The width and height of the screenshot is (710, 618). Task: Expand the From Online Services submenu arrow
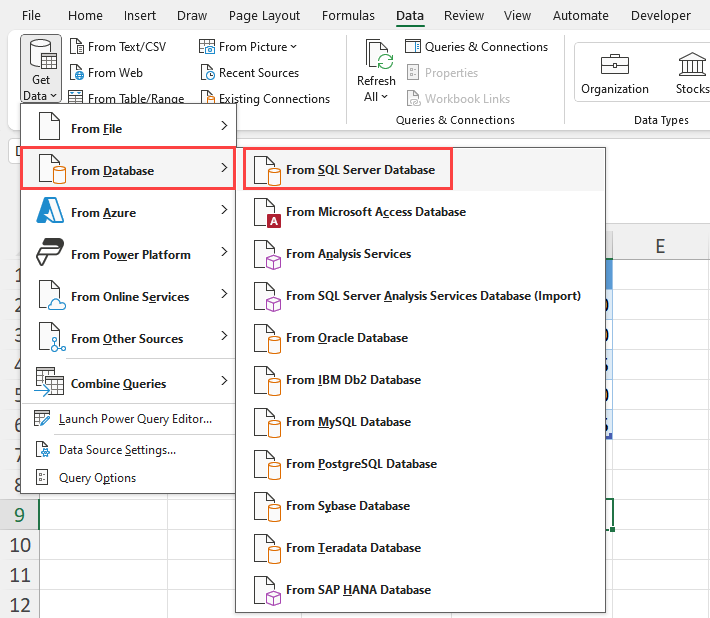[x=224, y=294]
